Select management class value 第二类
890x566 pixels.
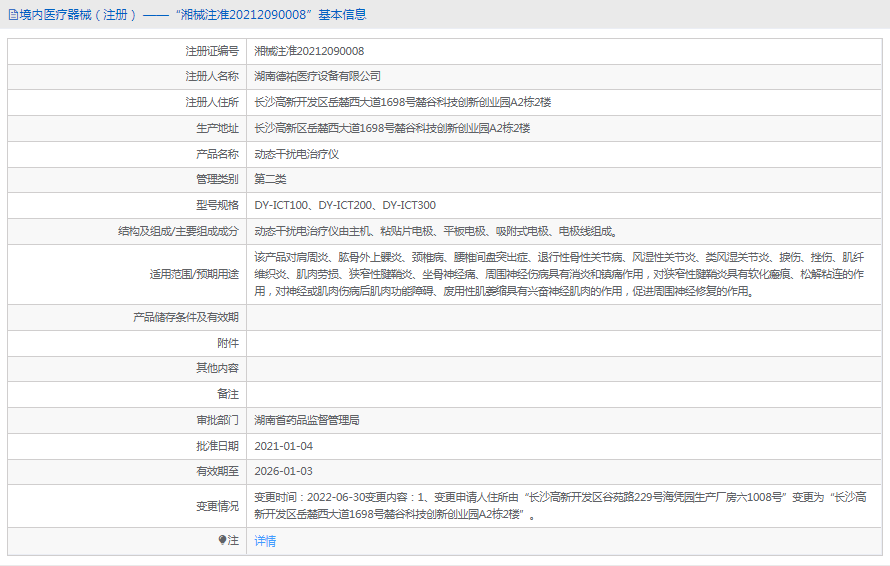click(x=270, y=179)
